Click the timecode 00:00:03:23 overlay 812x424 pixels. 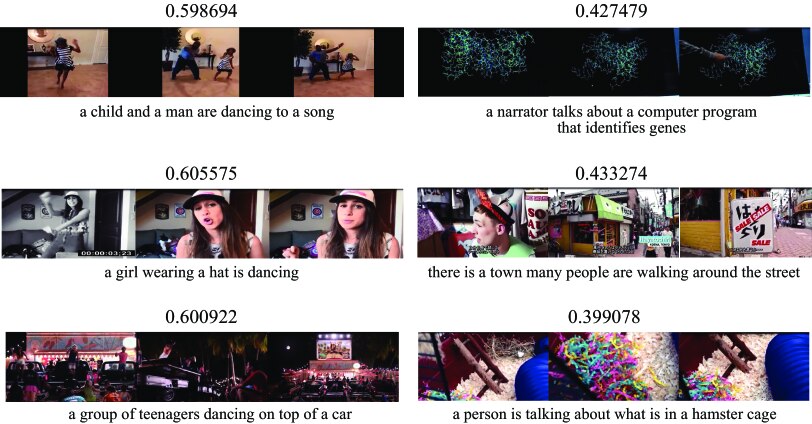pyautogui.click(x=106, y=253)
